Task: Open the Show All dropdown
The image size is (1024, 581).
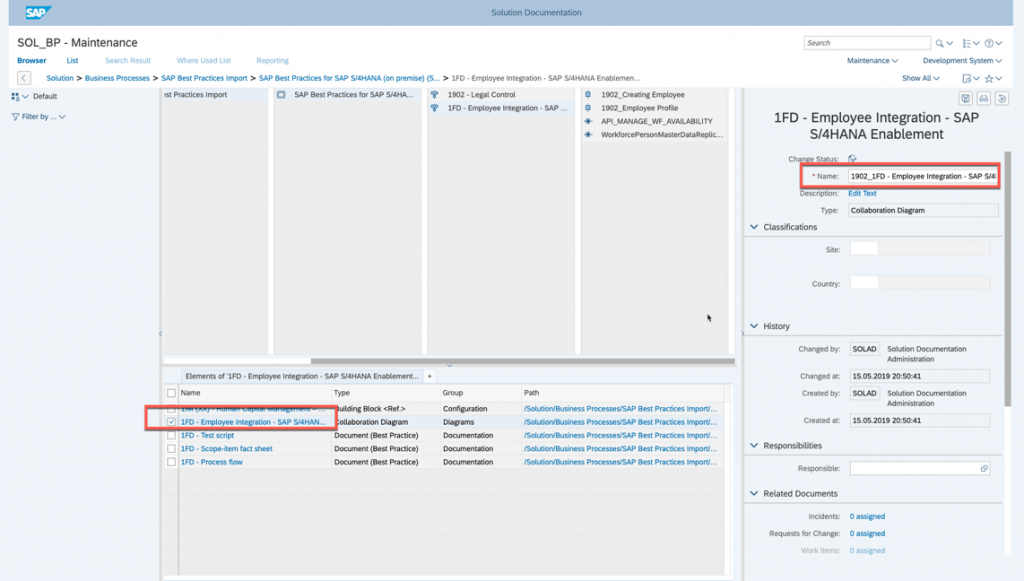Action: pyautogui.click(x=921, y=78)
